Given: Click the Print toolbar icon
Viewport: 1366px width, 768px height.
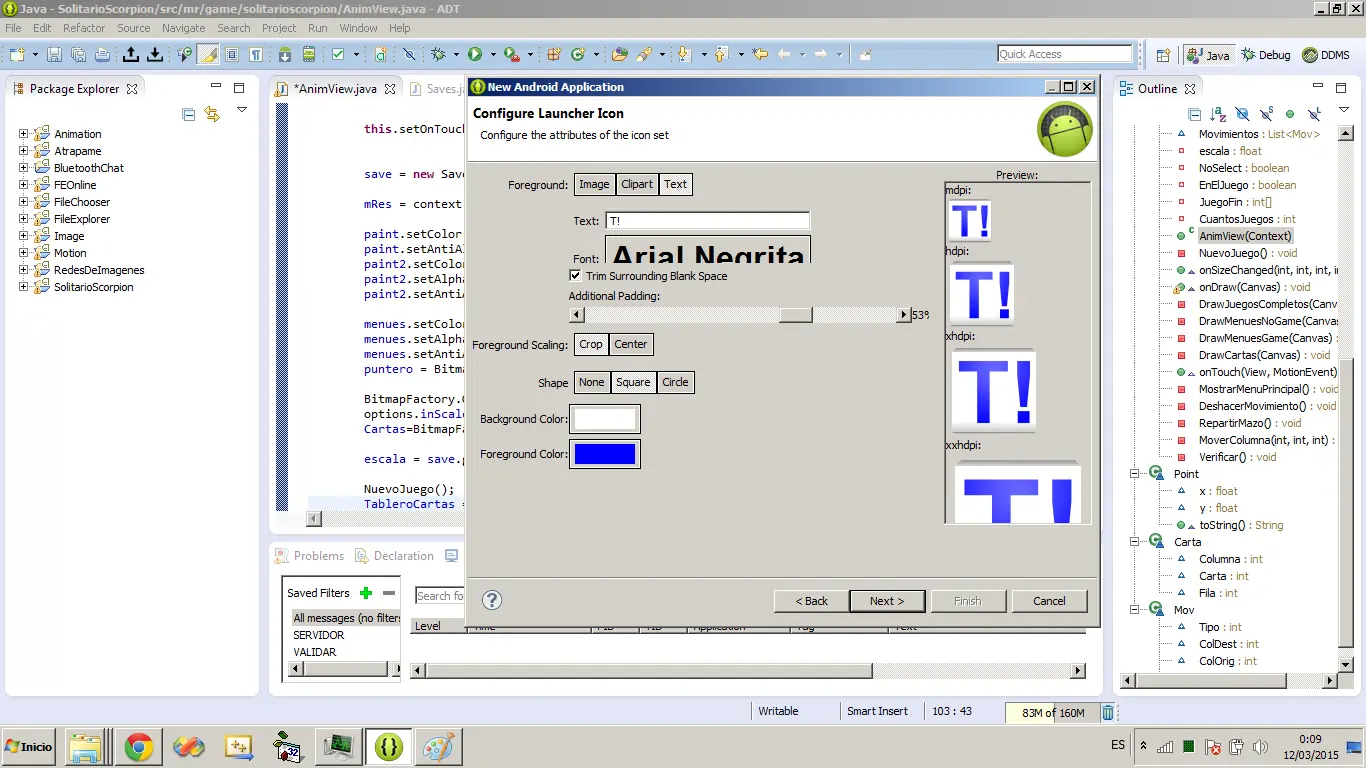Looking at the screenshot, I should pos(102,55).
